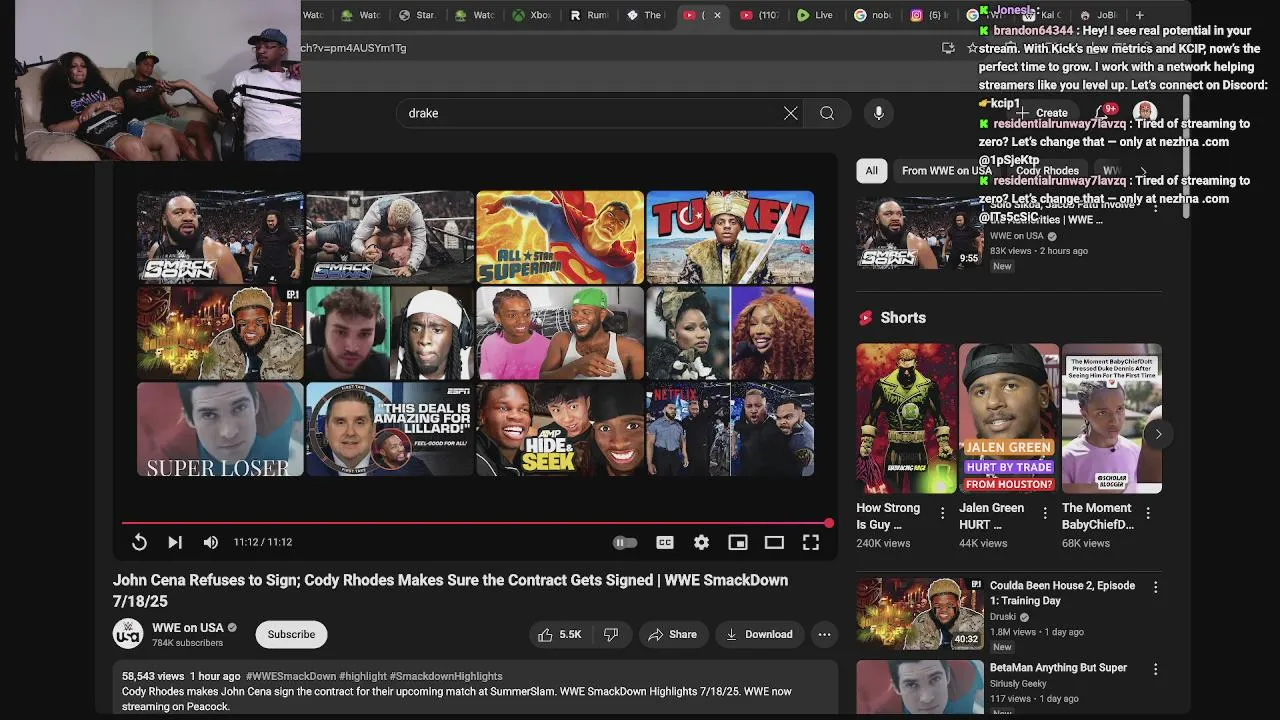Subscribe to WWE on USA channel

(x=291, y=634)
